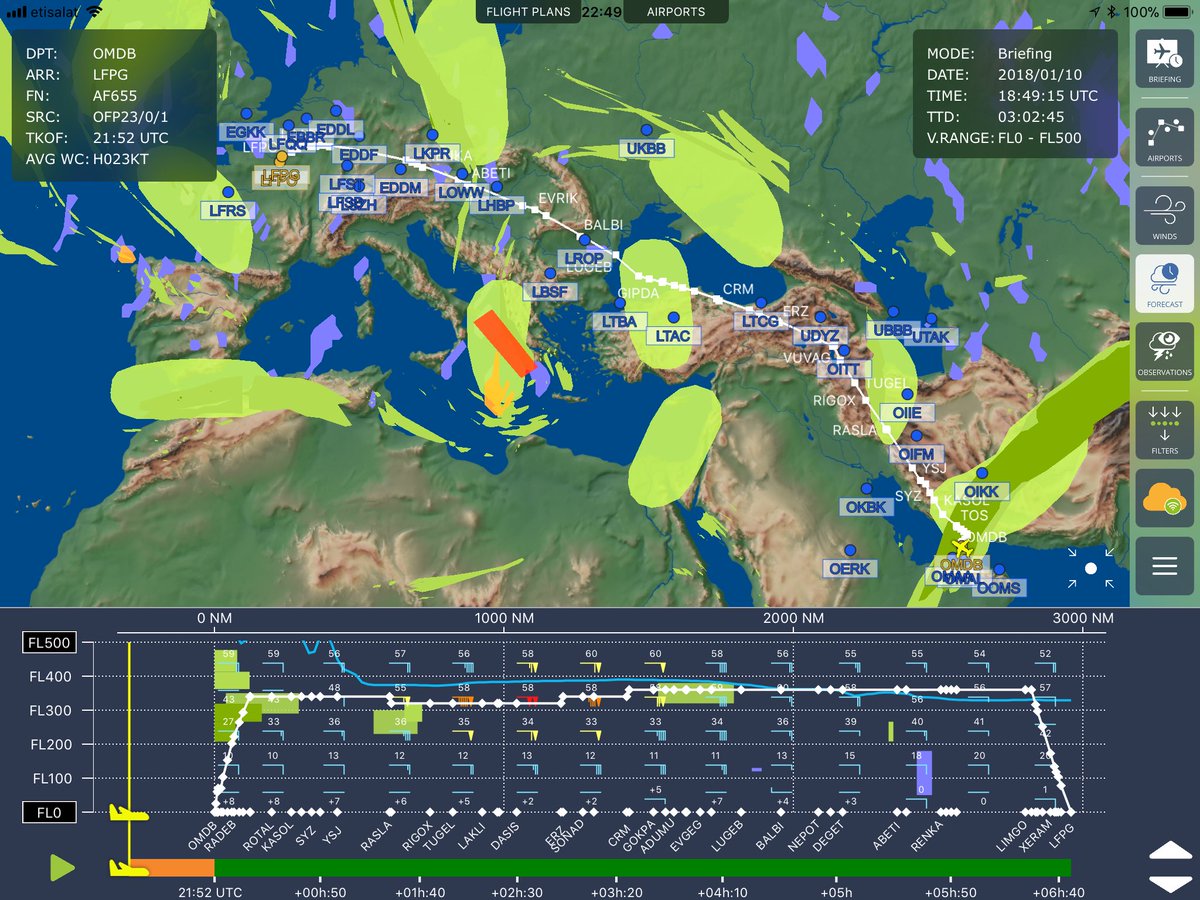
Task: Select the OKBK airport label
Action: point(866,507)
